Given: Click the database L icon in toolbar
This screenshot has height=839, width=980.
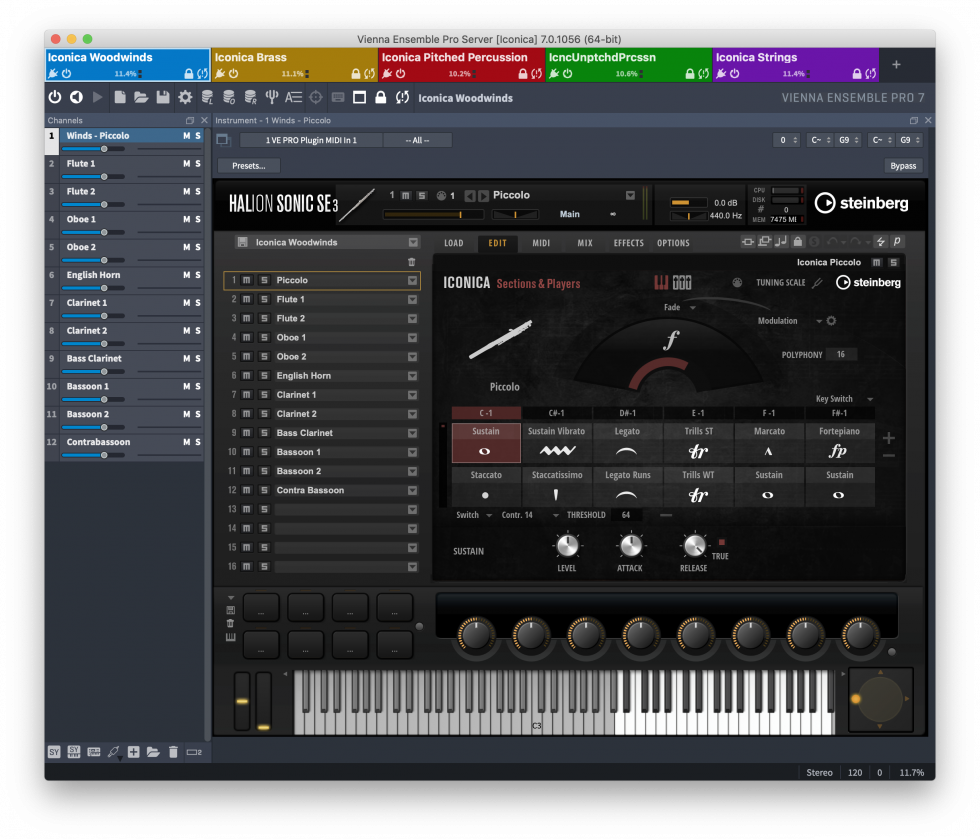Looking at the screenshot, I should coord(207,97).
